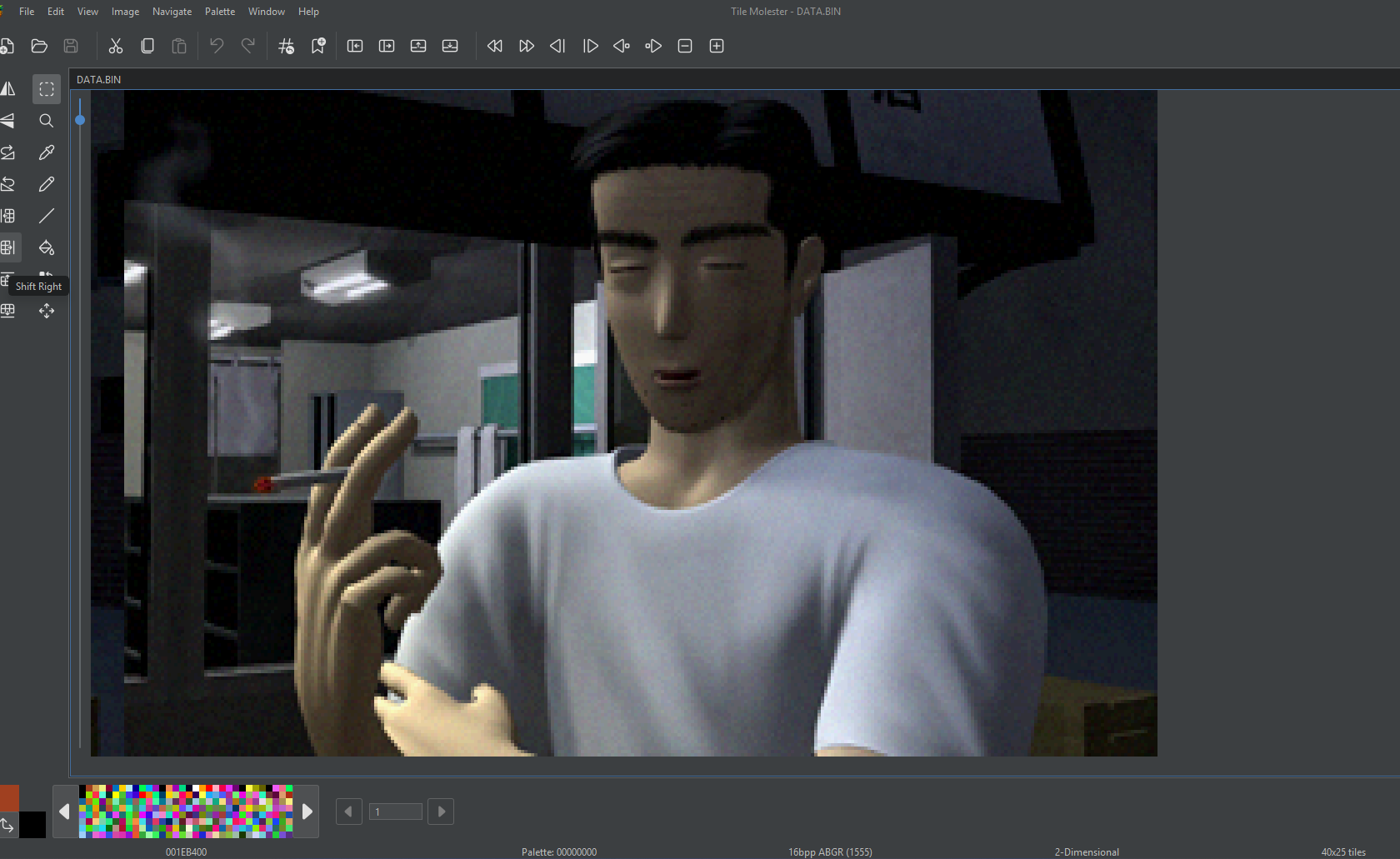Swap foreground and background colors

coord(7,825)
